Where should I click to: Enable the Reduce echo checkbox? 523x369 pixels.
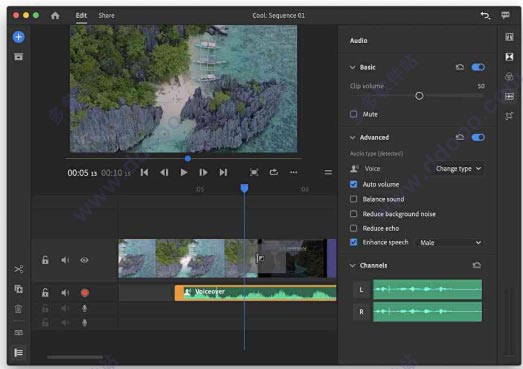click(x=354, y=228)
